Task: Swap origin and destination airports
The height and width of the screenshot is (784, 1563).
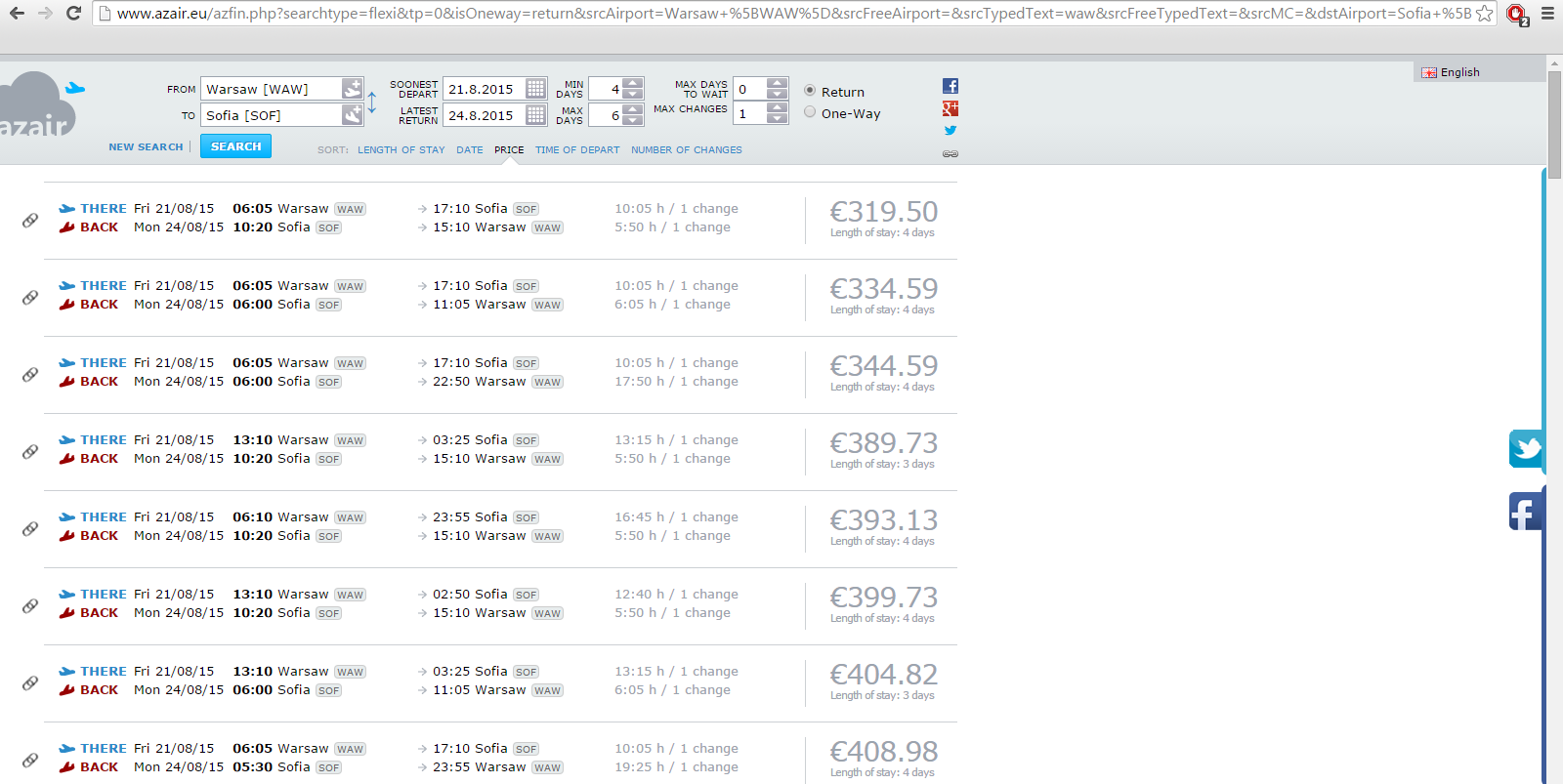Action: (x=372, y=103)
